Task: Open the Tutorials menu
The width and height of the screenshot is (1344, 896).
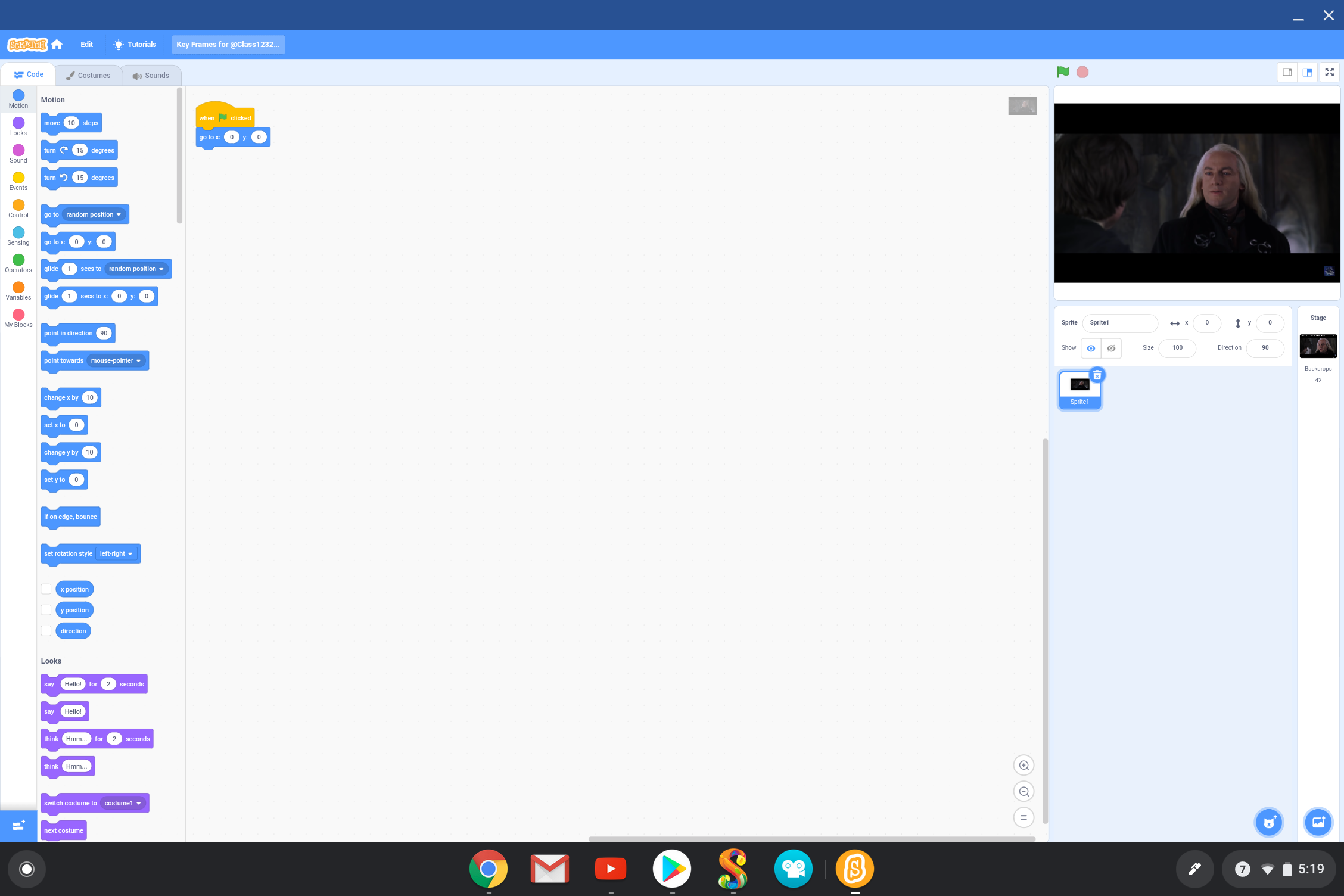Action: click(134, 44)
